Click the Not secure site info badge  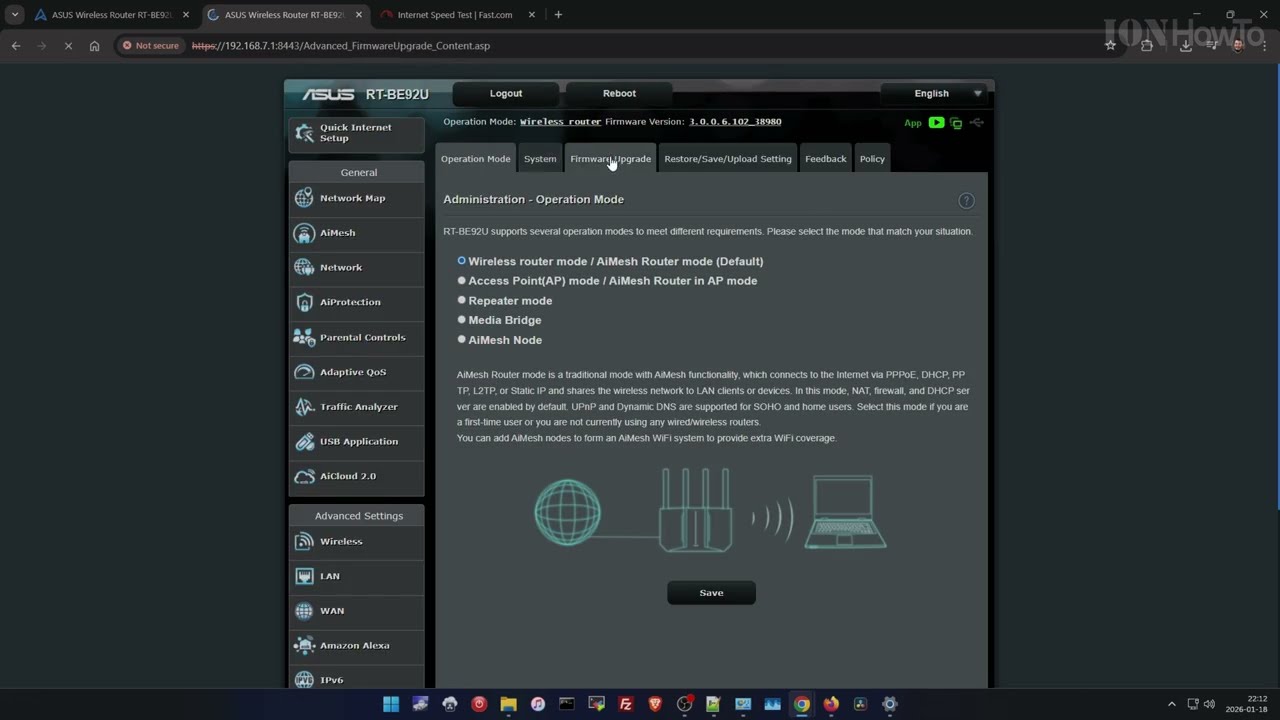[150, 45]
